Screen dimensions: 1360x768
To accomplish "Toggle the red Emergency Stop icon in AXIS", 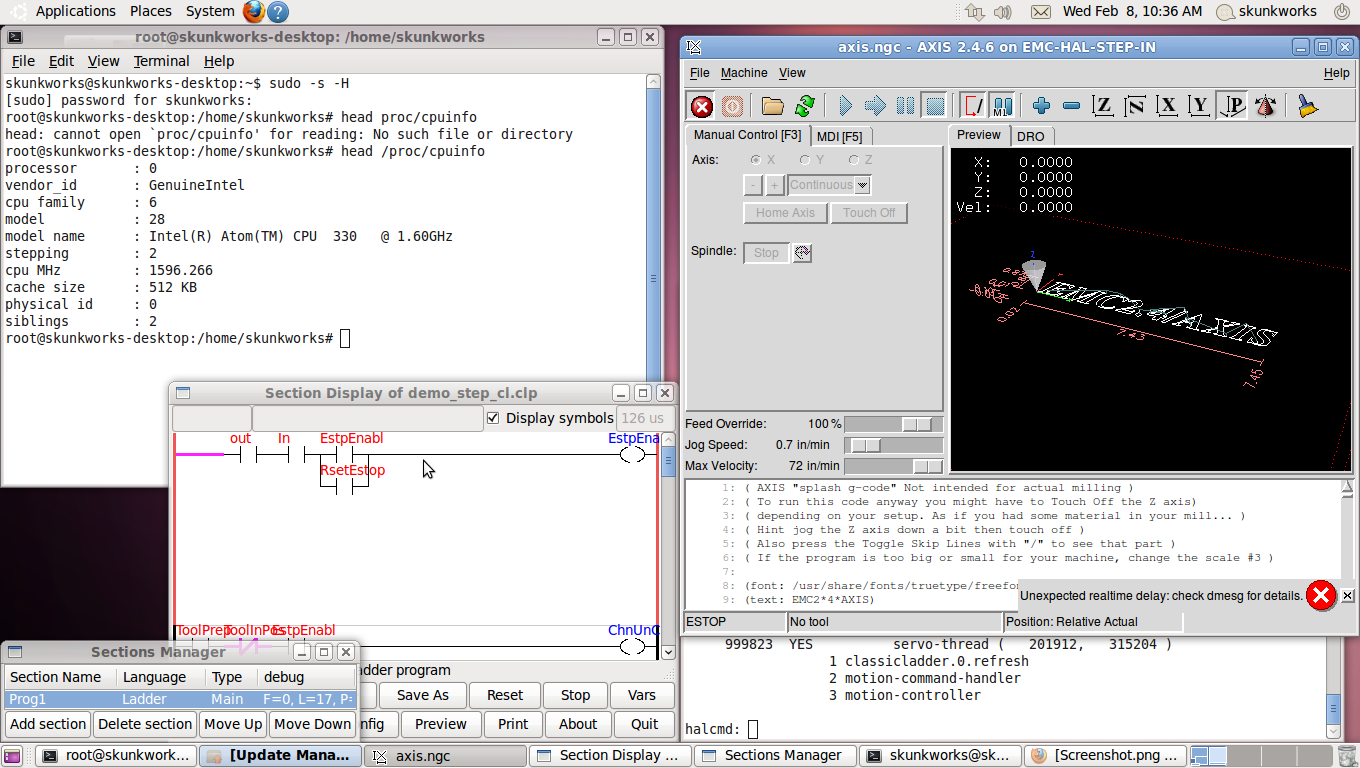I will [x=702, y=106].
